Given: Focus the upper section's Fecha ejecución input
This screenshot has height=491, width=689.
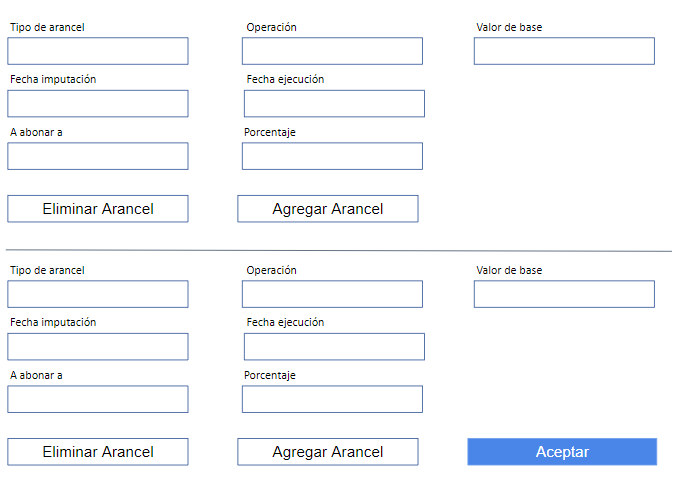Looking at the screenshot, I should point(334,104).
